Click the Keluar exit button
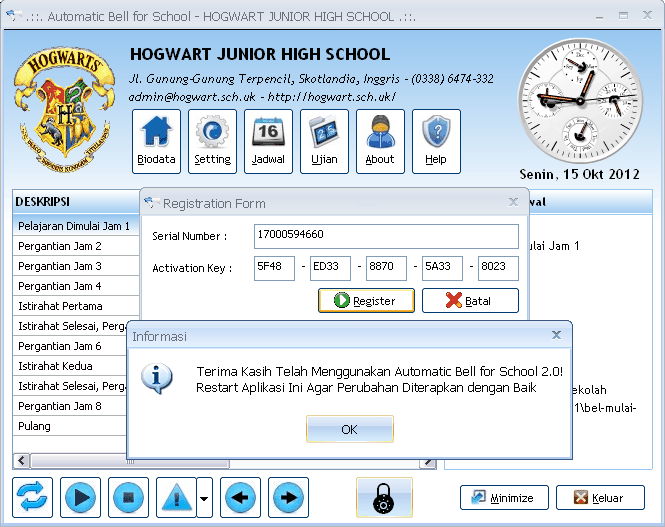The height and width of the screenshot is (527, 665). click(600, 498)
